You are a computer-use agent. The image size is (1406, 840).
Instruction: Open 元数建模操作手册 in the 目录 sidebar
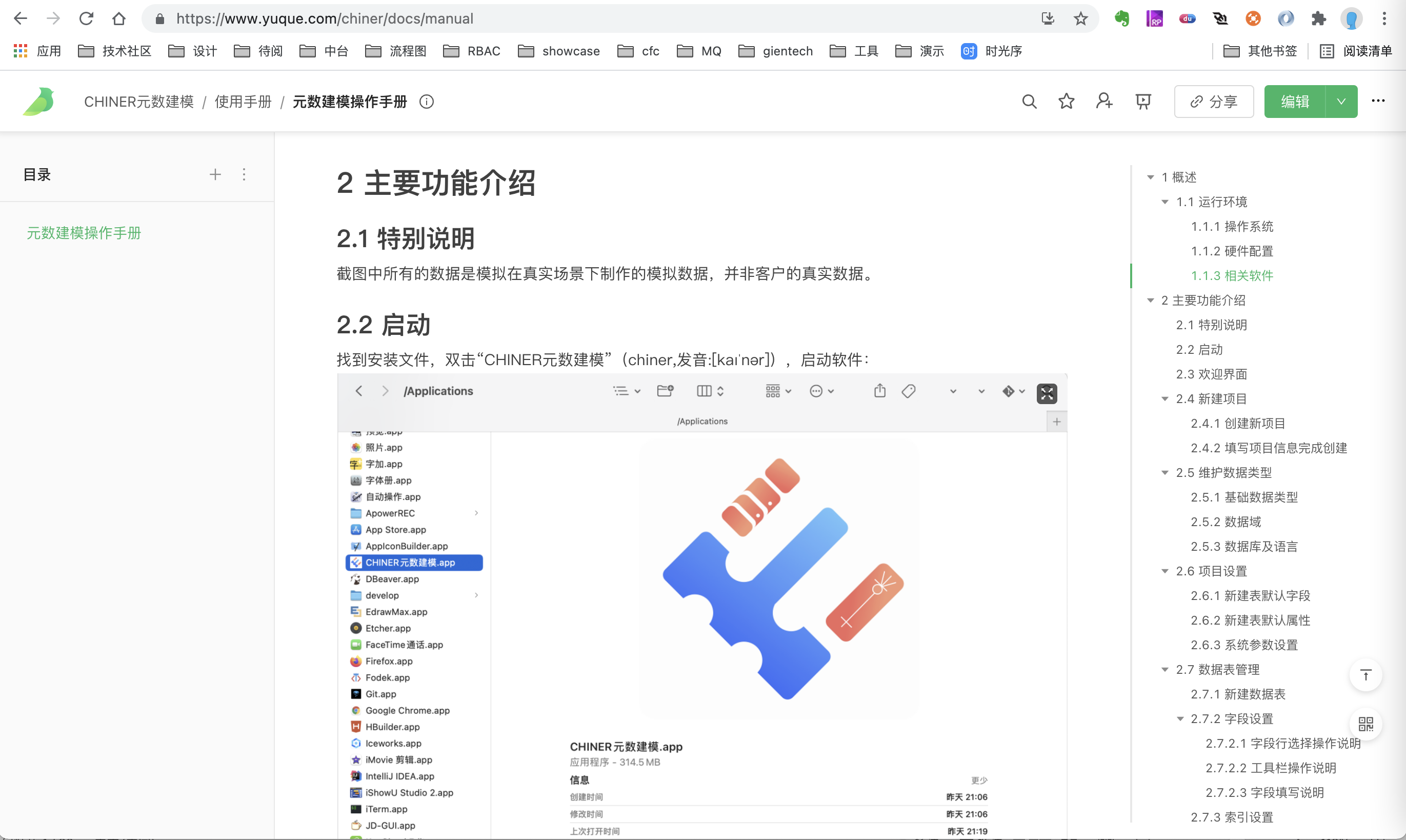coord(84,233)
